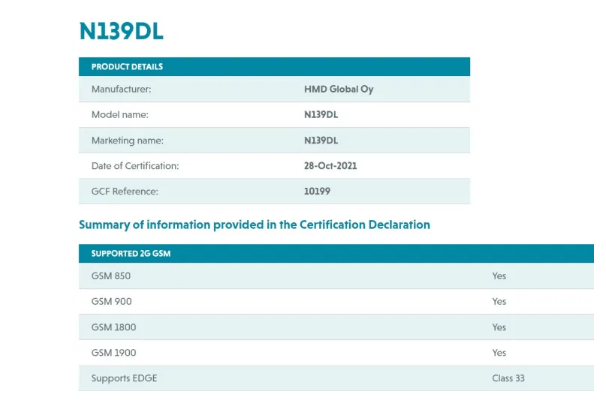
Task: Click the Model name: label
Action: [x=120, y=115]
